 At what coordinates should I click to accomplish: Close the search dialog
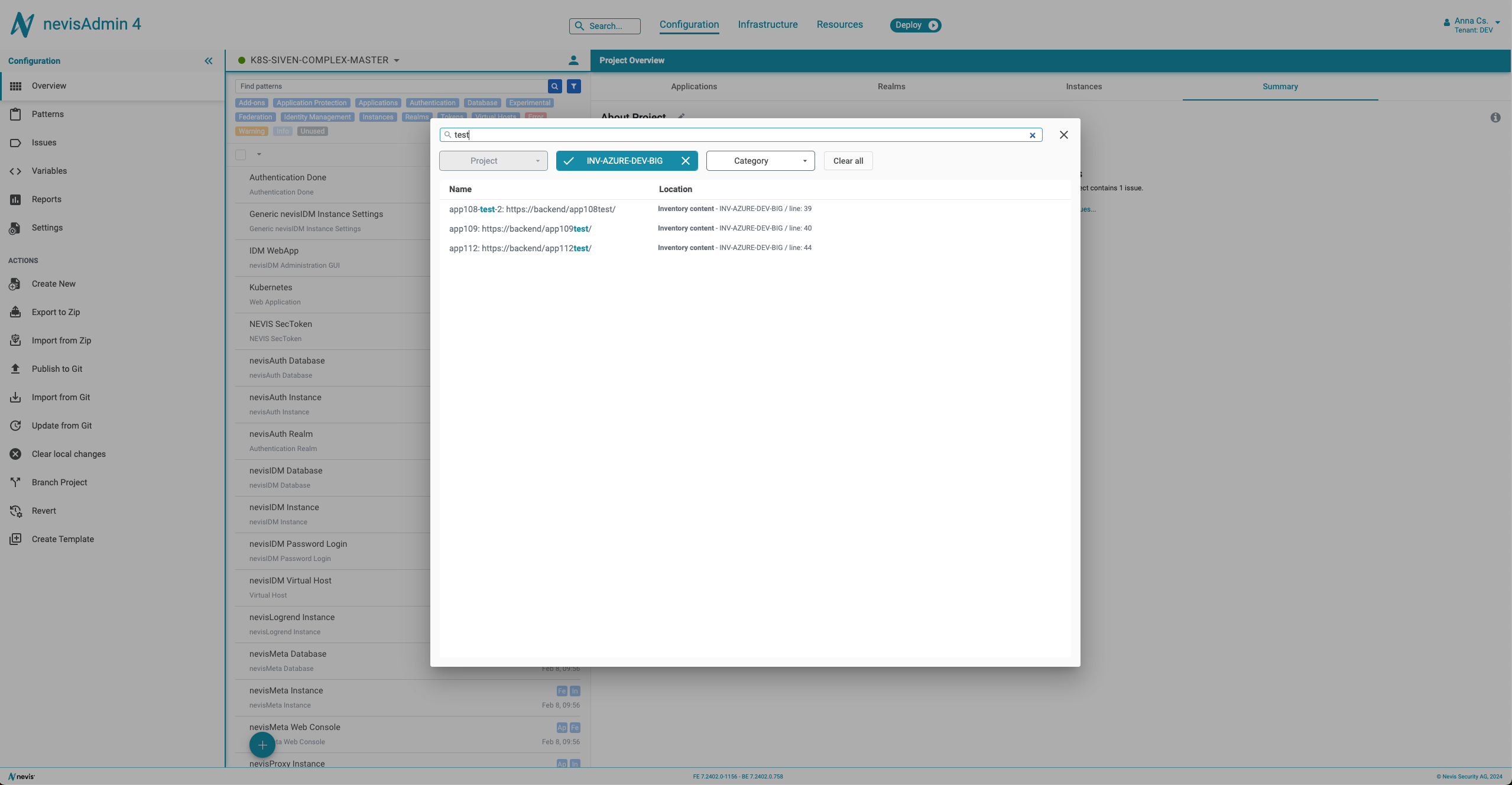(1064, 135)
